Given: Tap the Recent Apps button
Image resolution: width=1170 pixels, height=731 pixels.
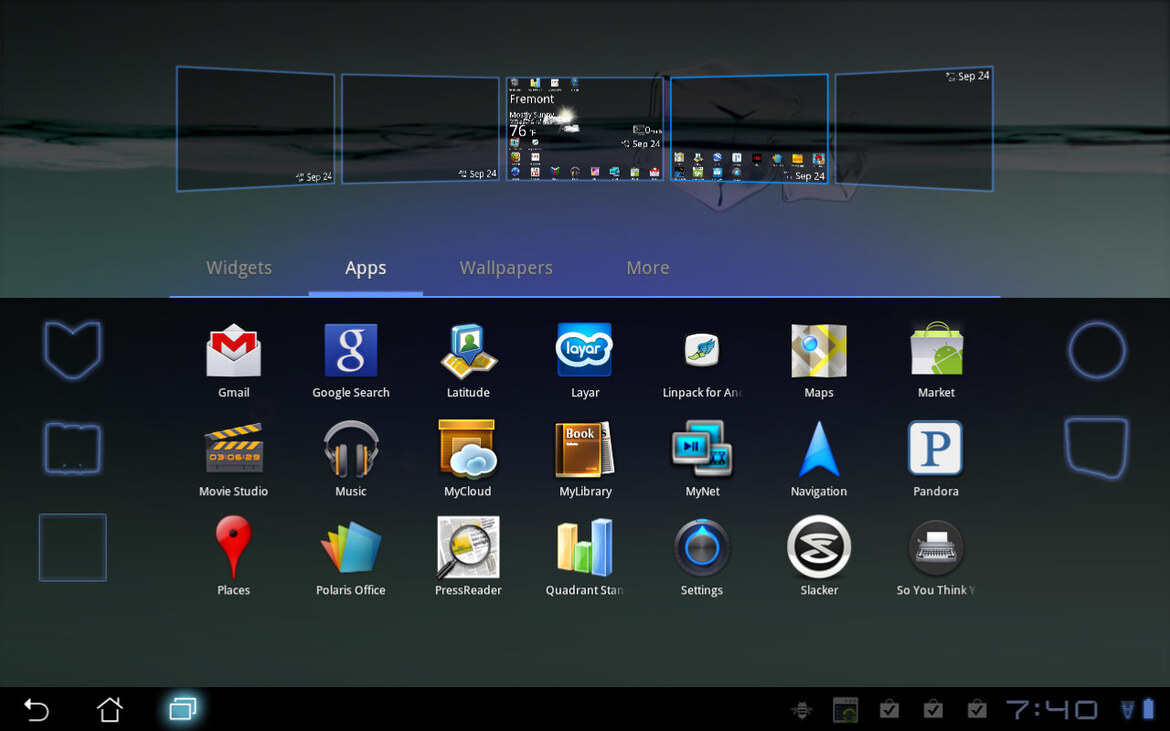Looking at the screenshot, I should pos(183,709).
